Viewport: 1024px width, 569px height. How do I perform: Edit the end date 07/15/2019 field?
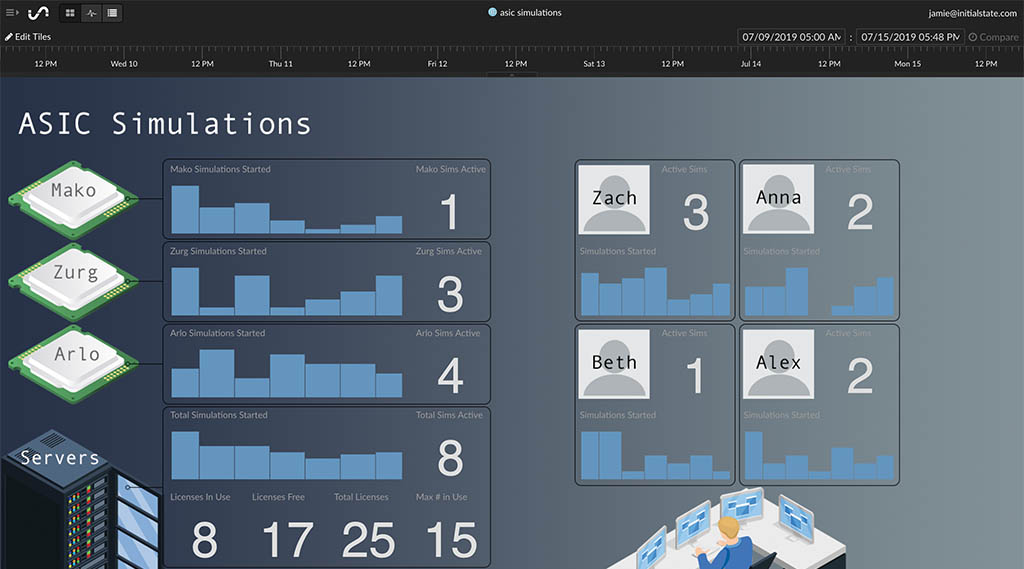coord(909,37)
